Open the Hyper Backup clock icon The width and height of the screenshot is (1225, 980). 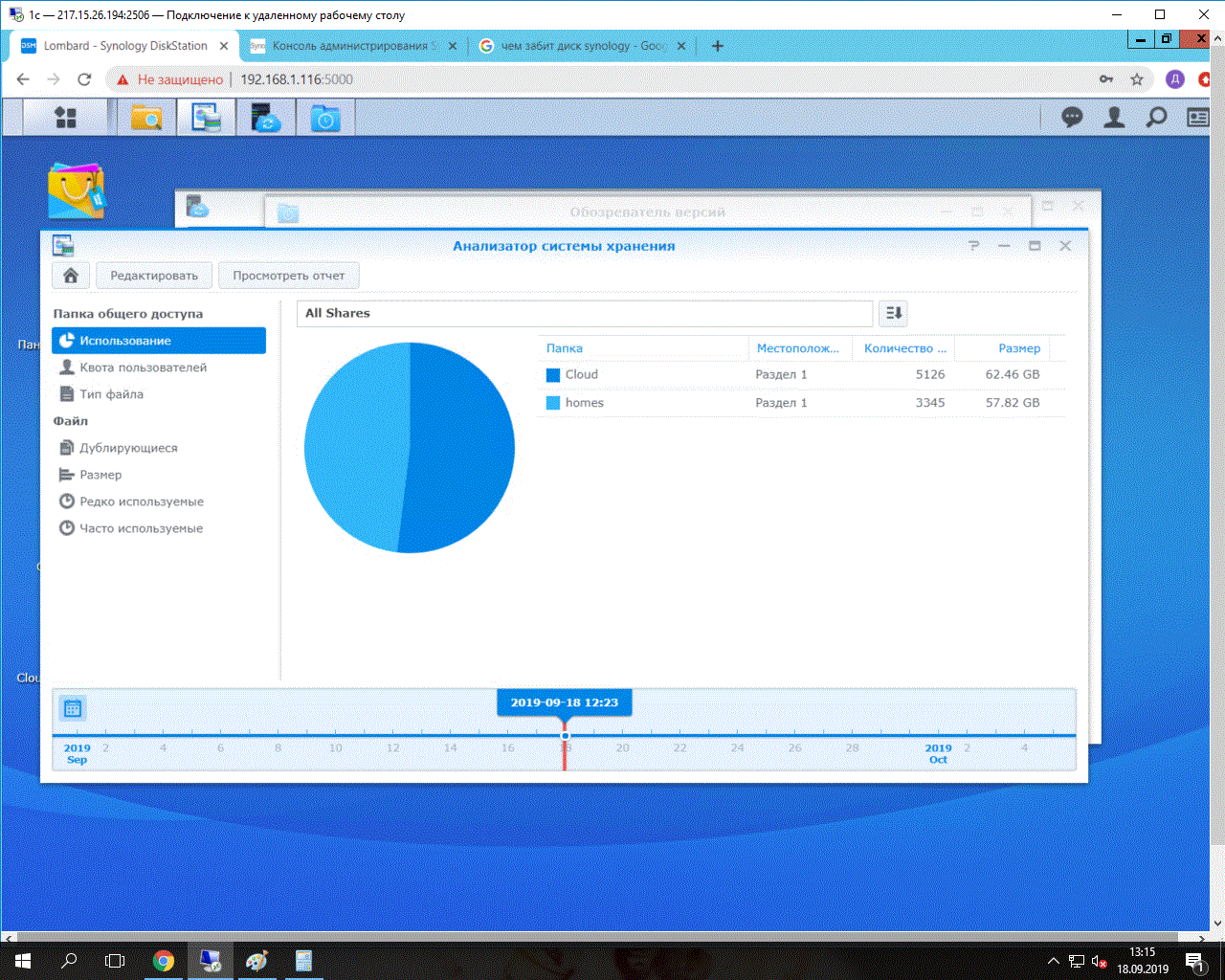[325, 118]
